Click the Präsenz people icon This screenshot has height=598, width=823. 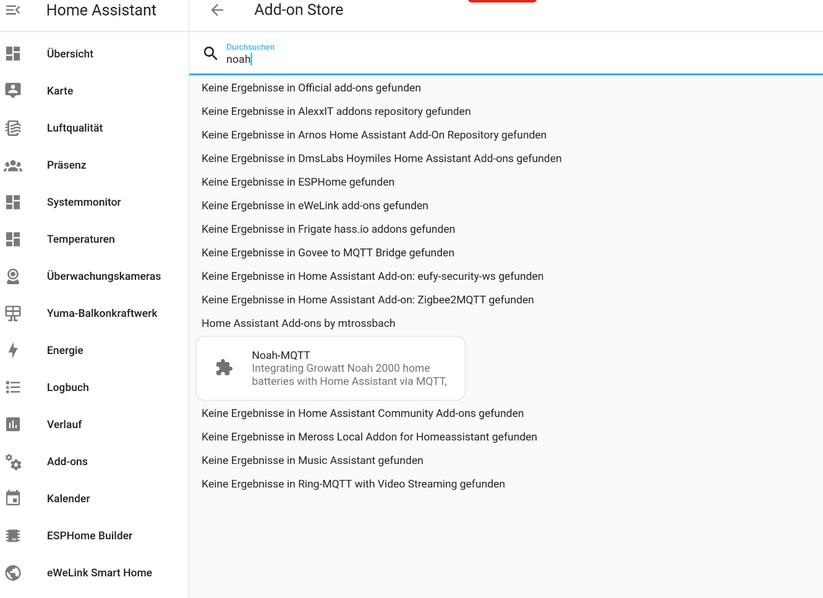click(13, 165)
